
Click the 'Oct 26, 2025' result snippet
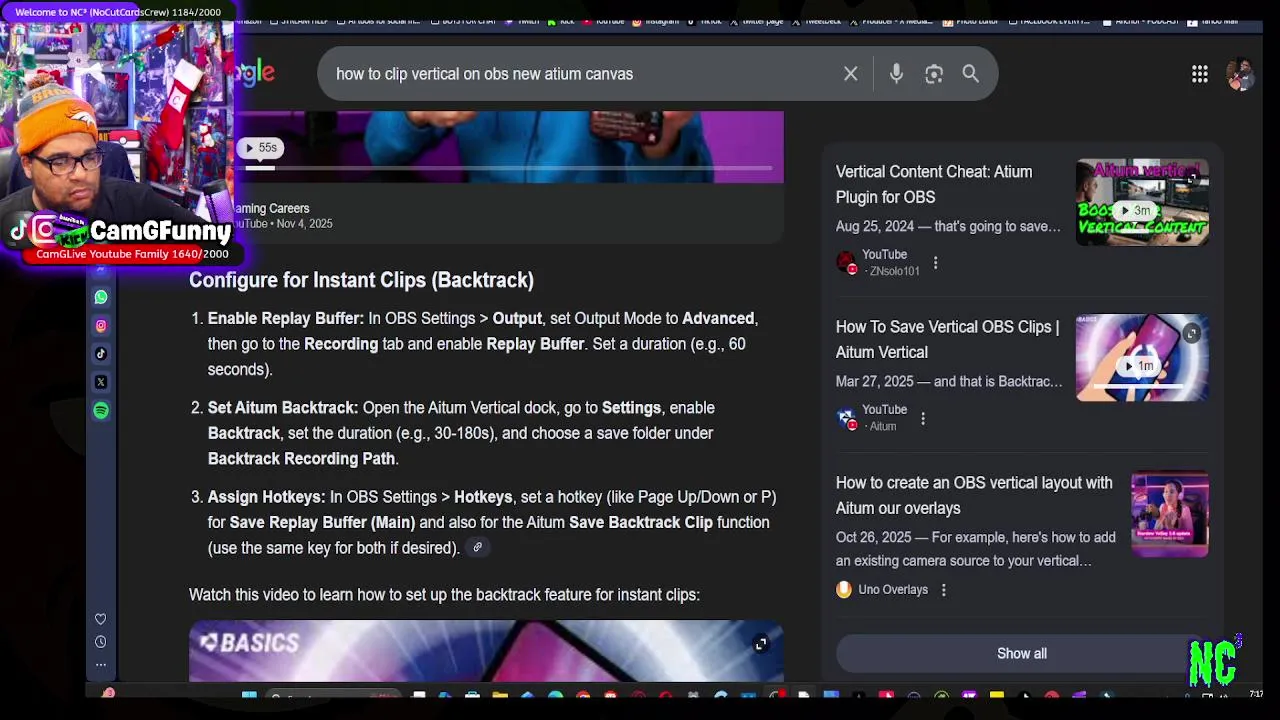pos(976,549)
